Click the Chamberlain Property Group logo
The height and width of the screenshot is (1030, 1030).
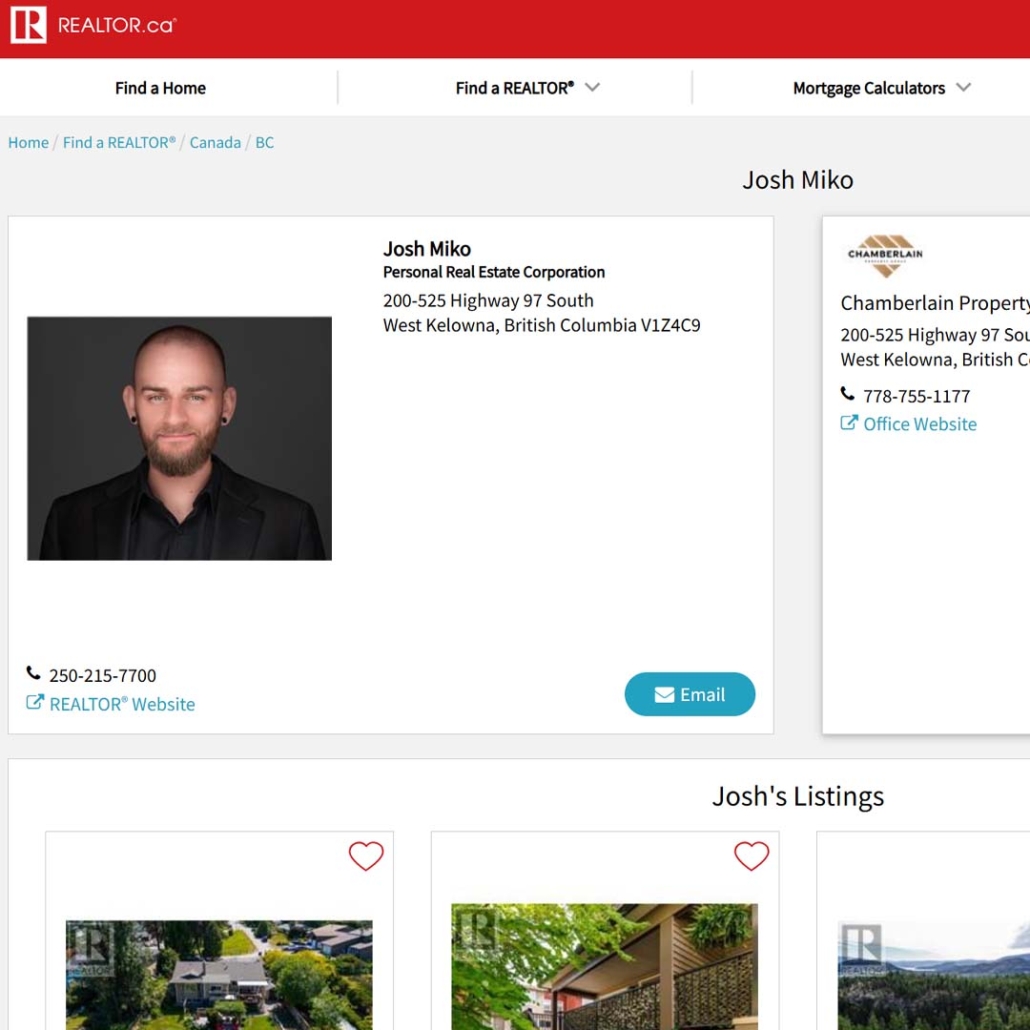885,256
